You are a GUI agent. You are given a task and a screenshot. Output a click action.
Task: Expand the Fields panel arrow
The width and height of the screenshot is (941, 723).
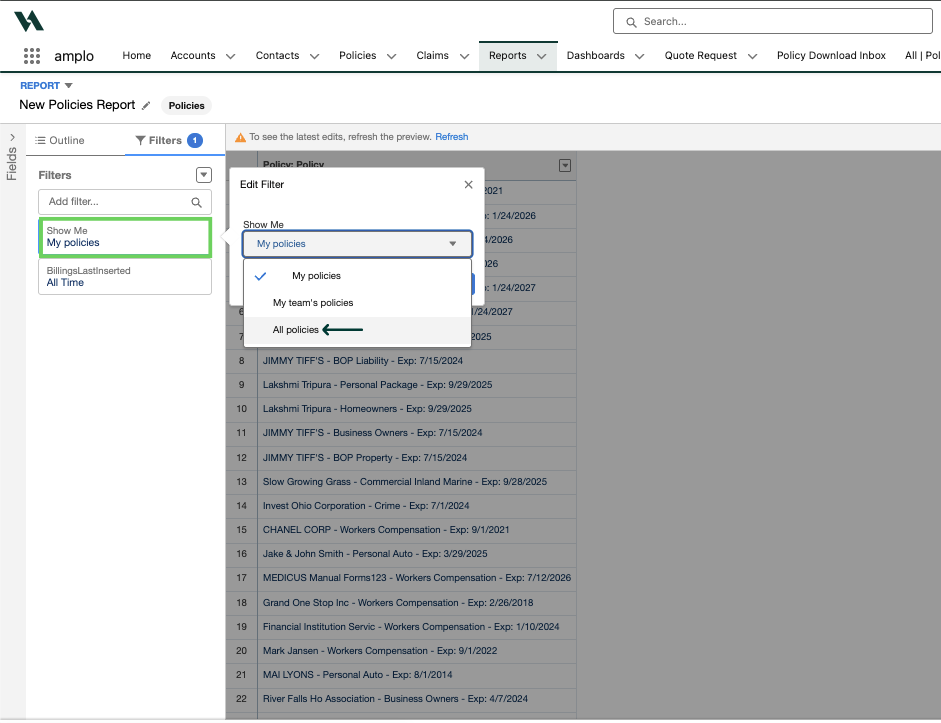click(13, 137)
